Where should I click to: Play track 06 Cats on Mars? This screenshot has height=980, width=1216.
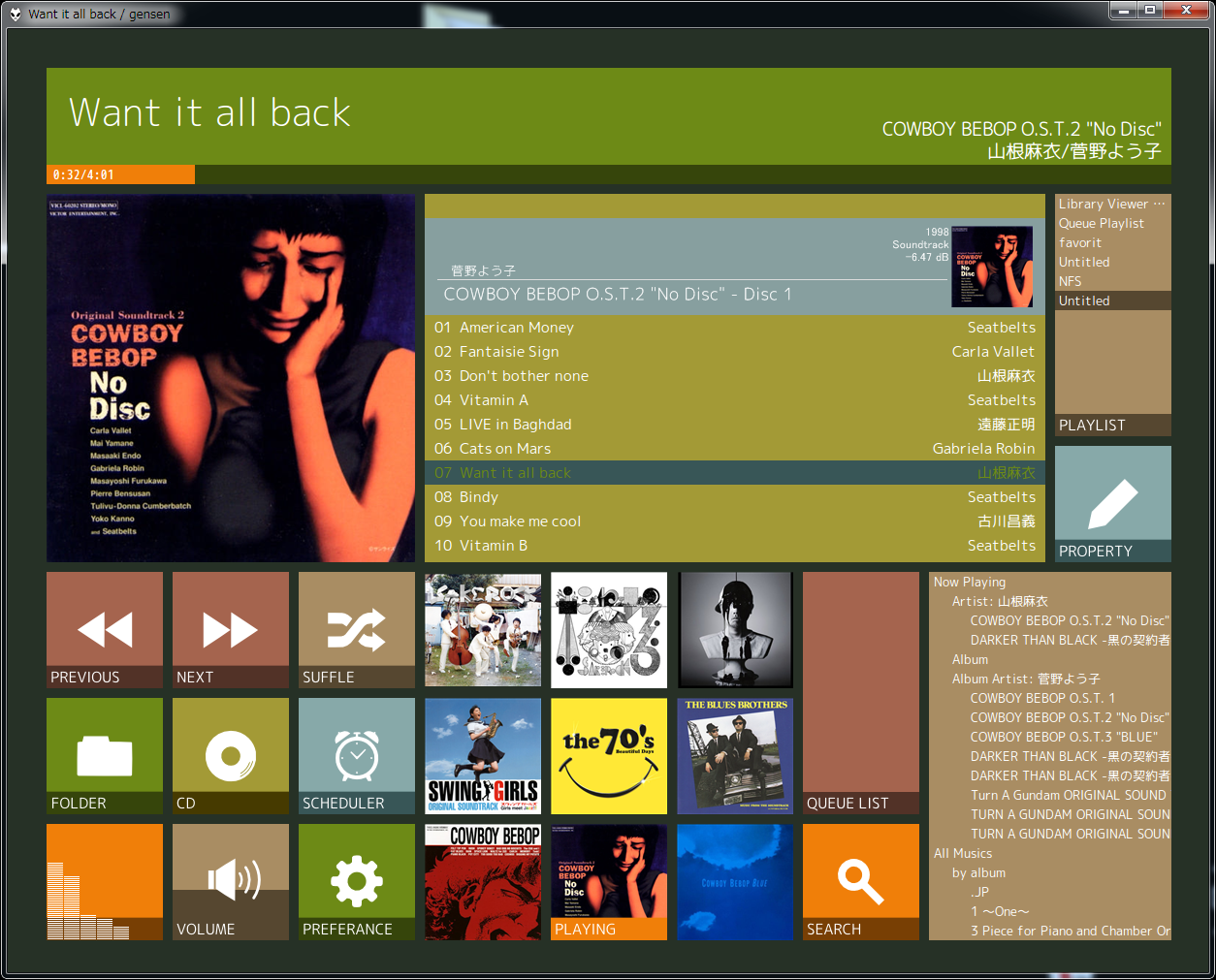(735, 449)
